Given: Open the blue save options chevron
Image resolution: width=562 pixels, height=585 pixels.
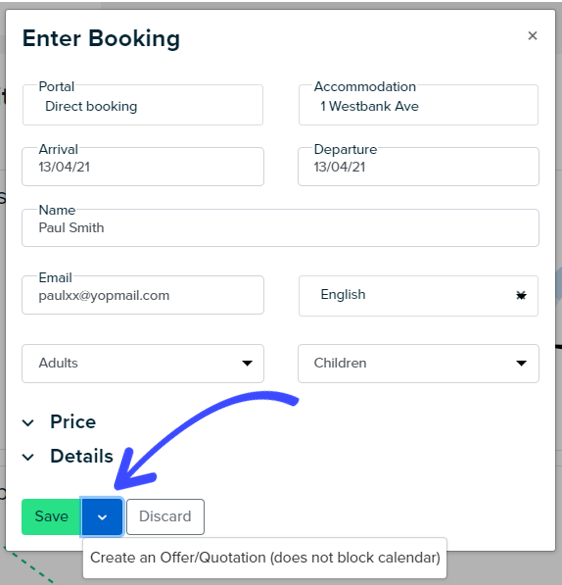Looking at the screenshot, I should [102, 517].
